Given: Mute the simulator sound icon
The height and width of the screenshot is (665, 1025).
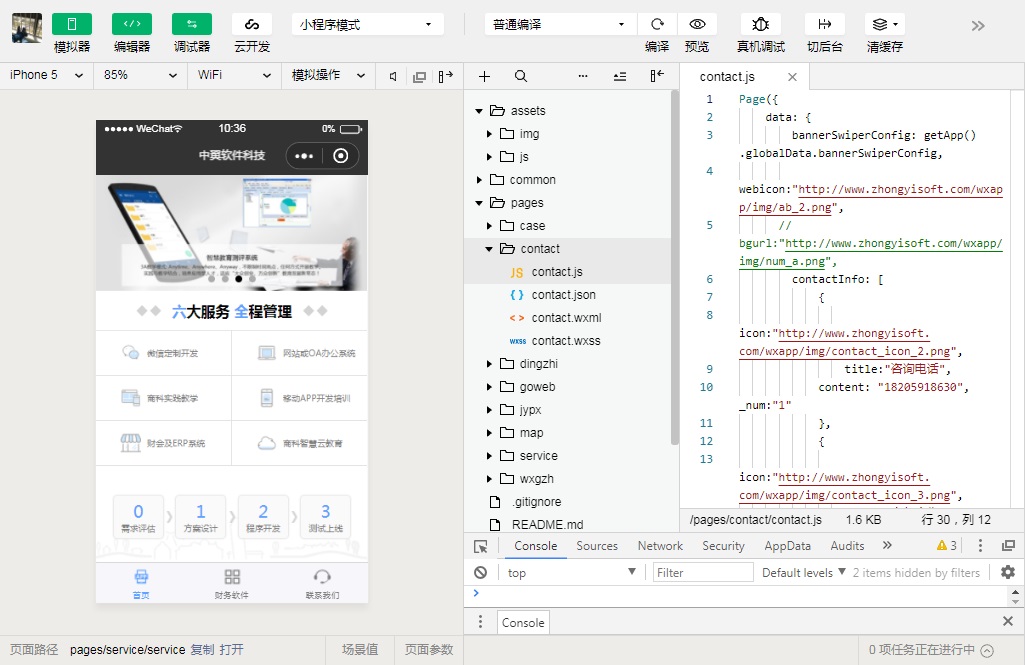Looking at the screenshot, I should pos(393,77).
